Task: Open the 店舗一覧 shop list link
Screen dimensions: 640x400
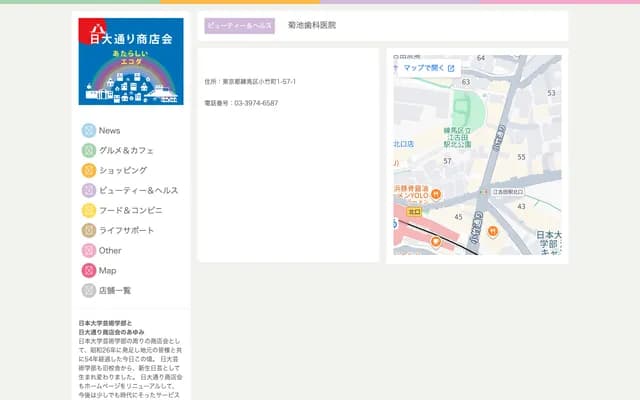Action: point(115,290)
